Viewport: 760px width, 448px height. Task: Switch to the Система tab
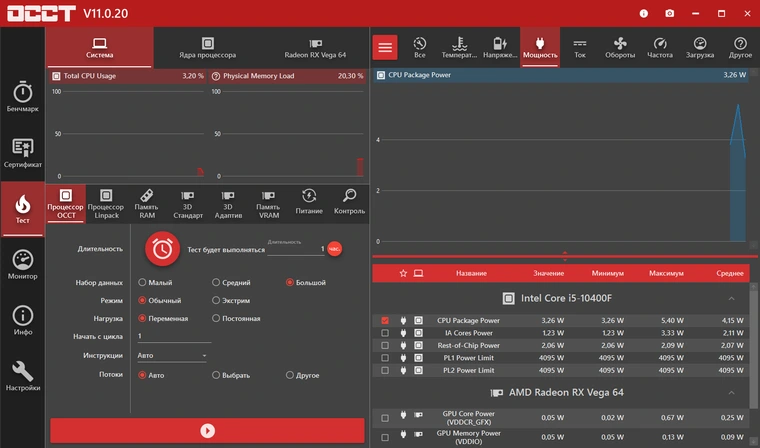click(99, 48)
